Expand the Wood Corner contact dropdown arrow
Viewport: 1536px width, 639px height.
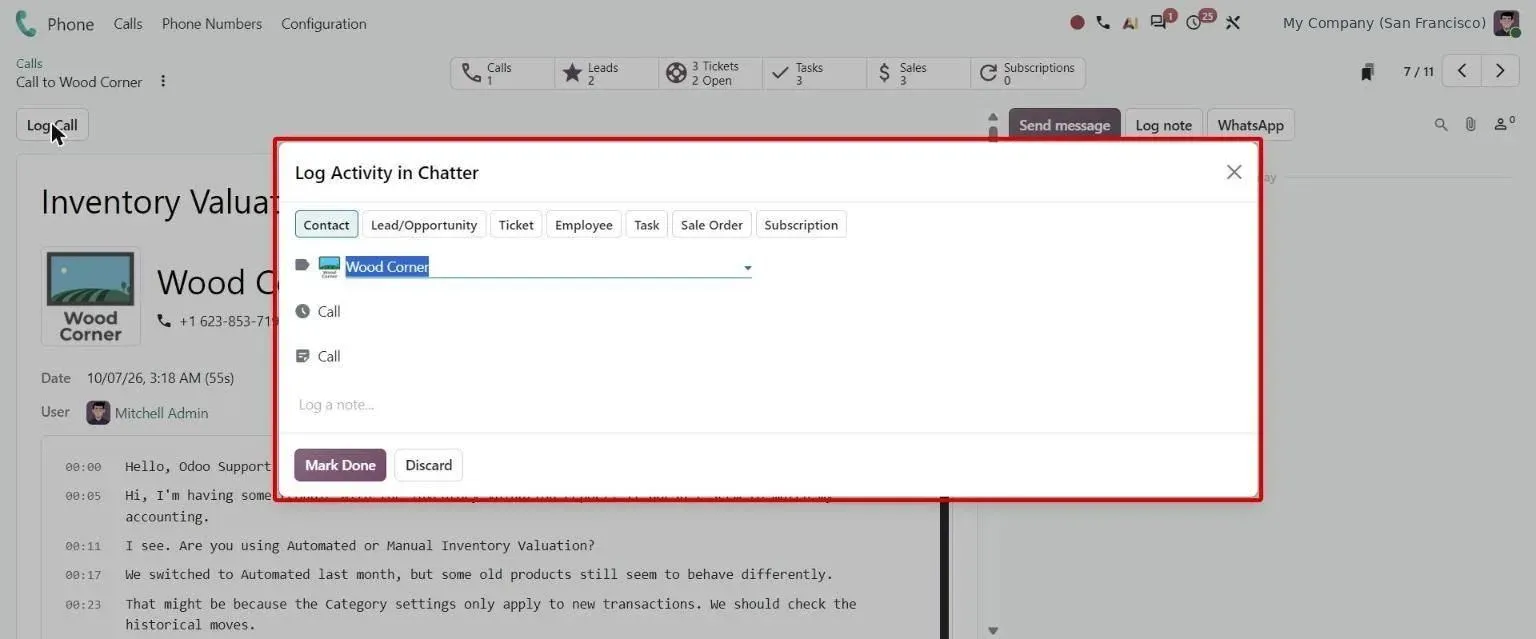tap(747, 268)
